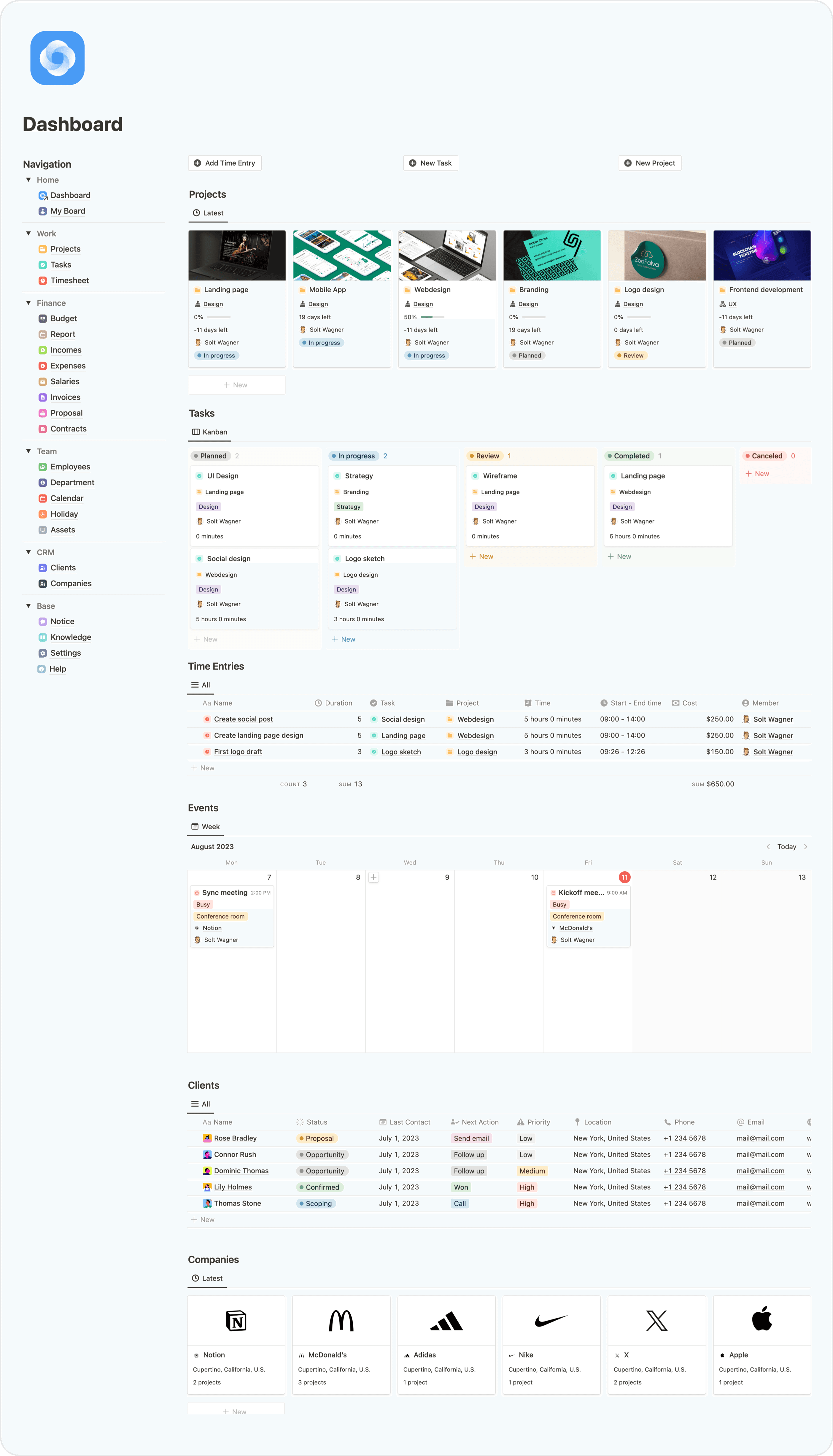833x1456 pixels.
Task: Go to previous week in Events calendar
Action: coord(768,846)
